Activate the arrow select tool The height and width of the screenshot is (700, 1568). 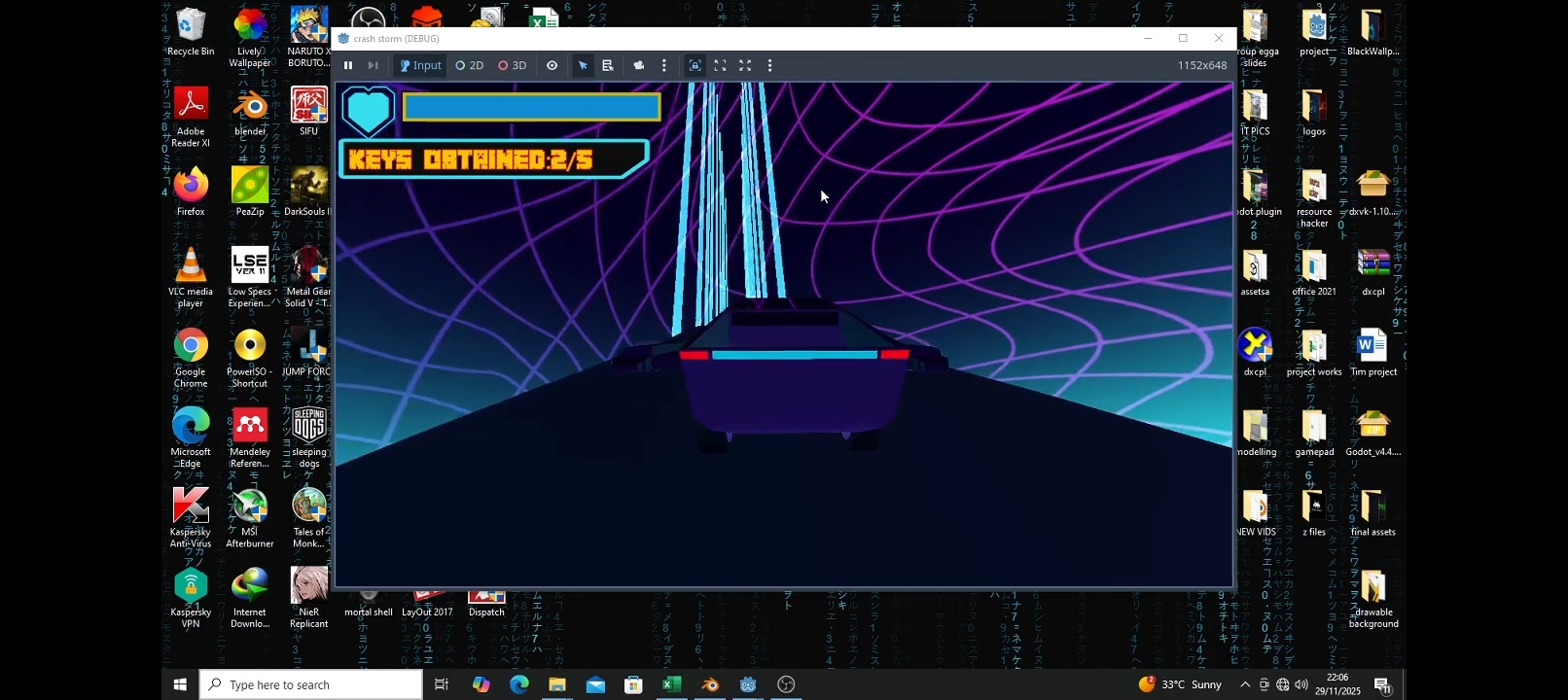tap(583, 65)
